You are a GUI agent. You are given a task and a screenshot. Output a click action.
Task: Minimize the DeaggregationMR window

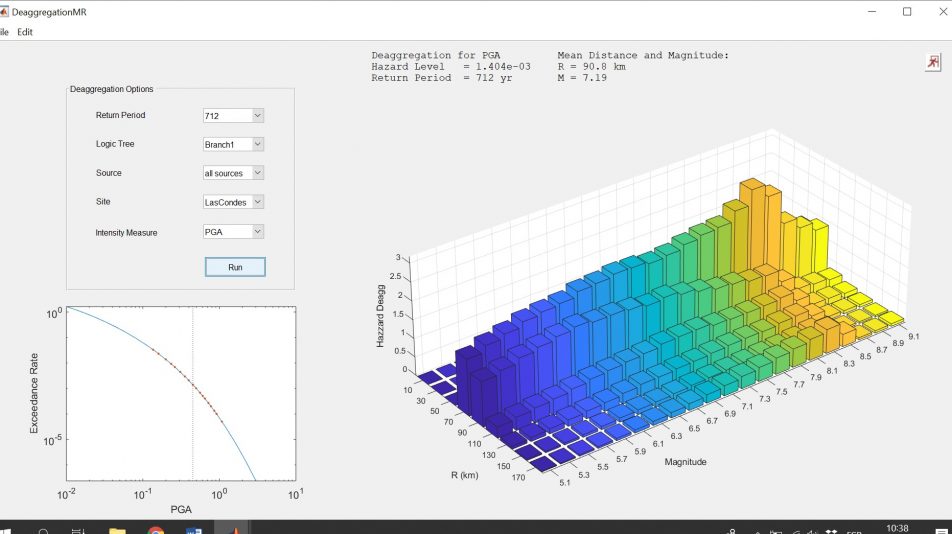(x=872, y=12)
